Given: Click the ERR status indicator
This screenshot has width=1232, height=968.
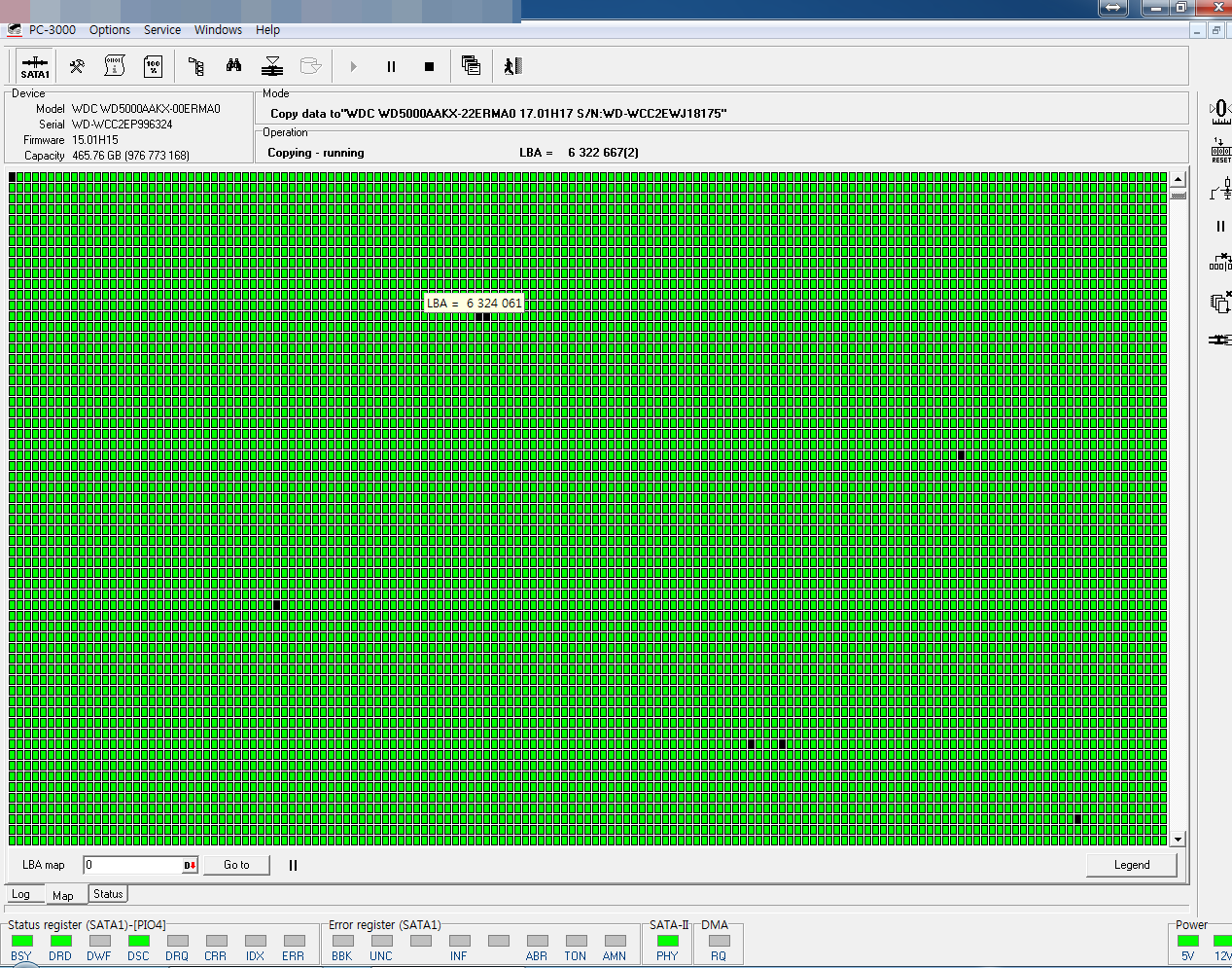Looking at the screenshot, I should [294, 941].
